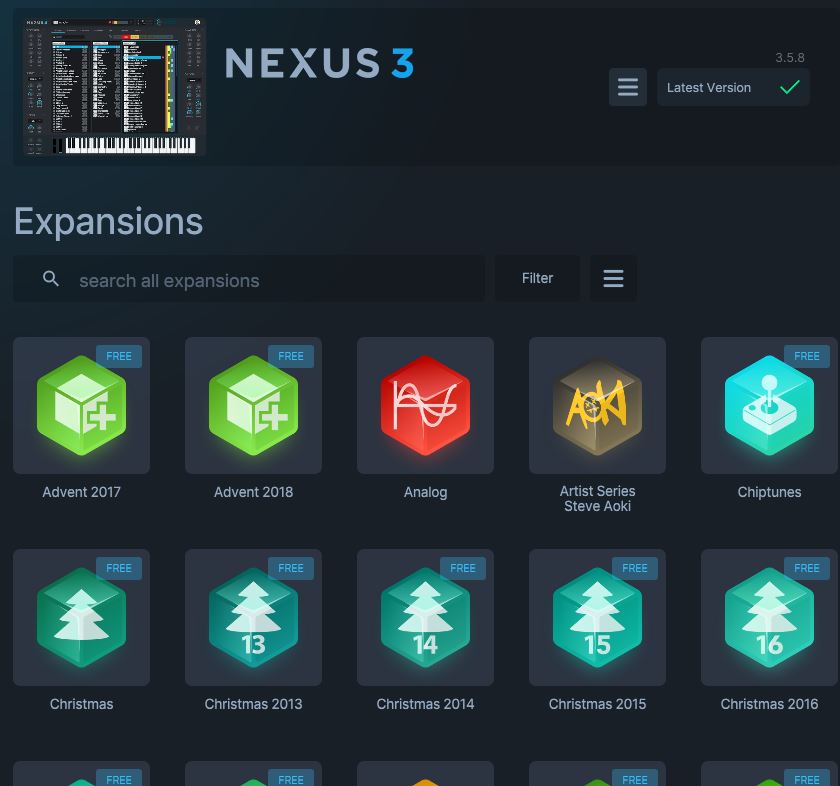840x786 pixels.
Task: Open the Advent 2018 expansion cube icon
Action: point(253,406)
